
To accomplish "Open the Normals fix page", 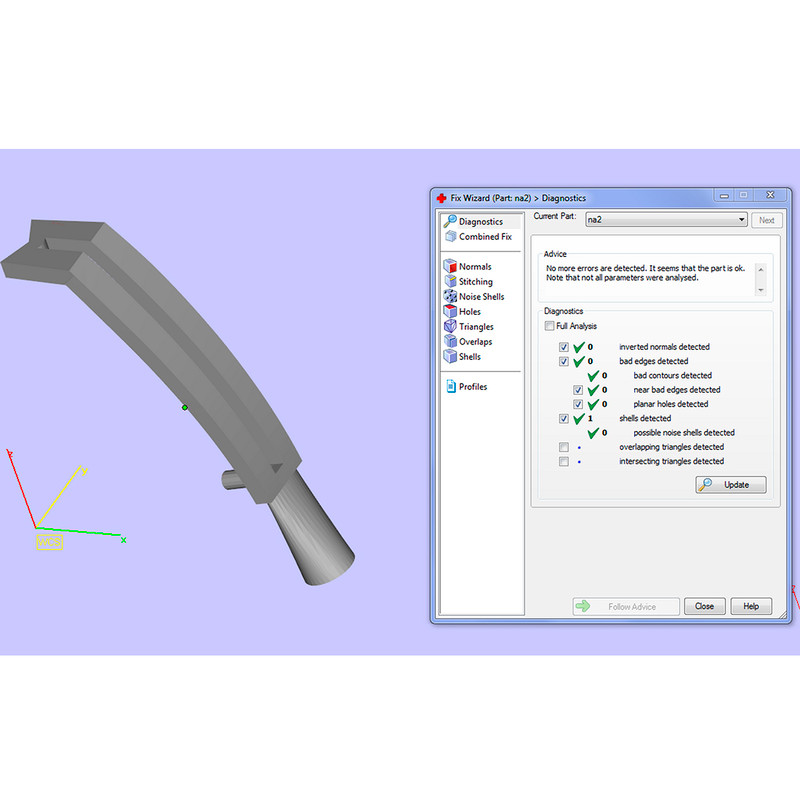I will 474,267.
